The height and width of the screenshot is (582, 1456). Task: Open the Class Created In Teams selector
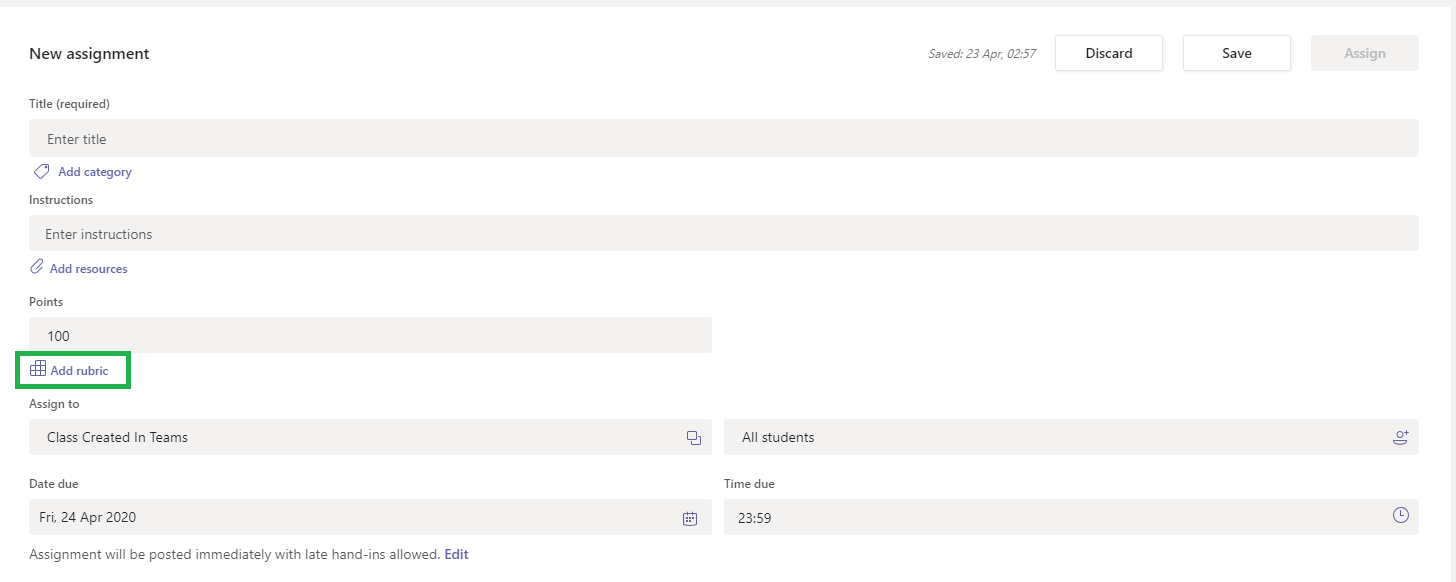(x=370, y=437)
